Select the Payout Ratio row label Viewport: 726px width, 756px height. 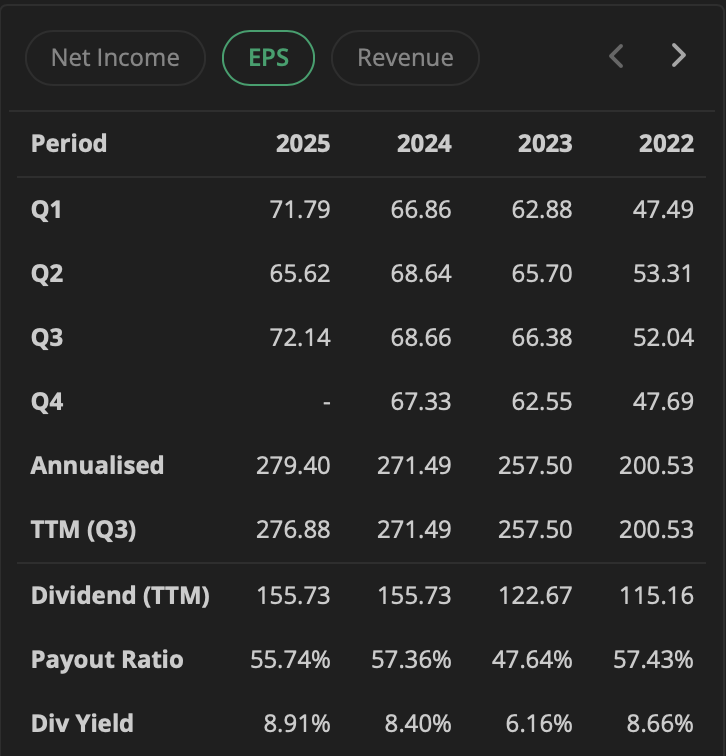pyautogui.click(x=107, y=660)
